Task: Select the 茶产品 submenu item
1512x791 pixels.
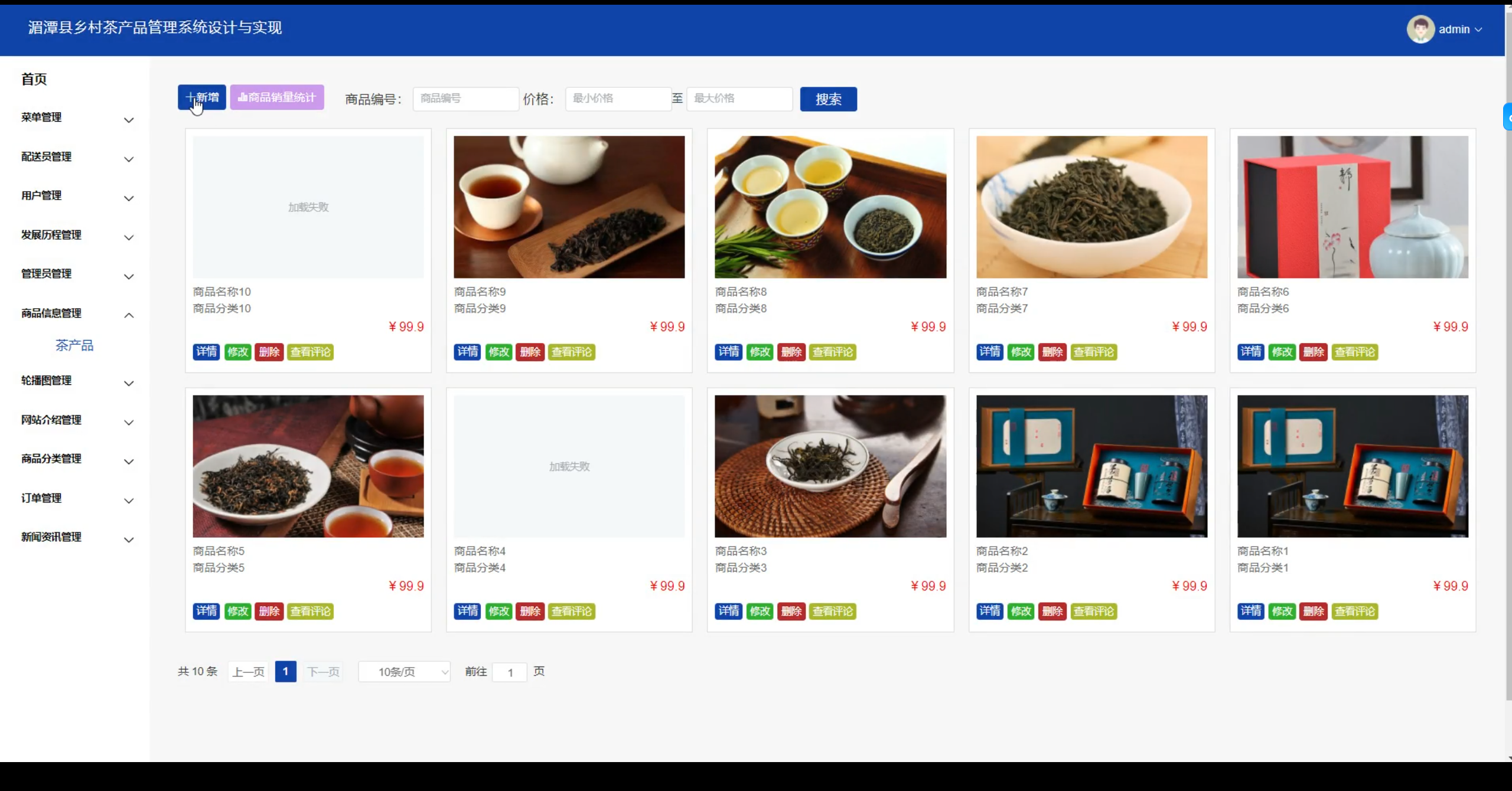Action: (x=74, y=345)
